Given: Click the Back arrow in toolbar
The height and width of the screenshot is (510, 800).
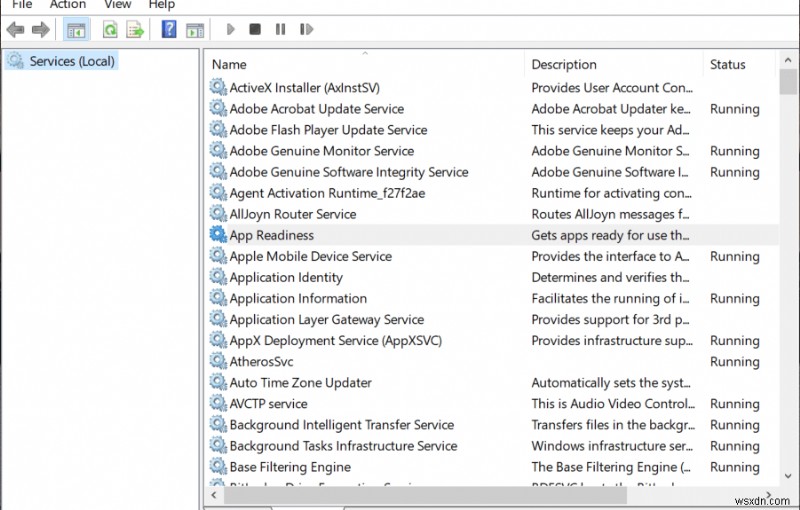Looking at the screenshot, I should [15, 30].
